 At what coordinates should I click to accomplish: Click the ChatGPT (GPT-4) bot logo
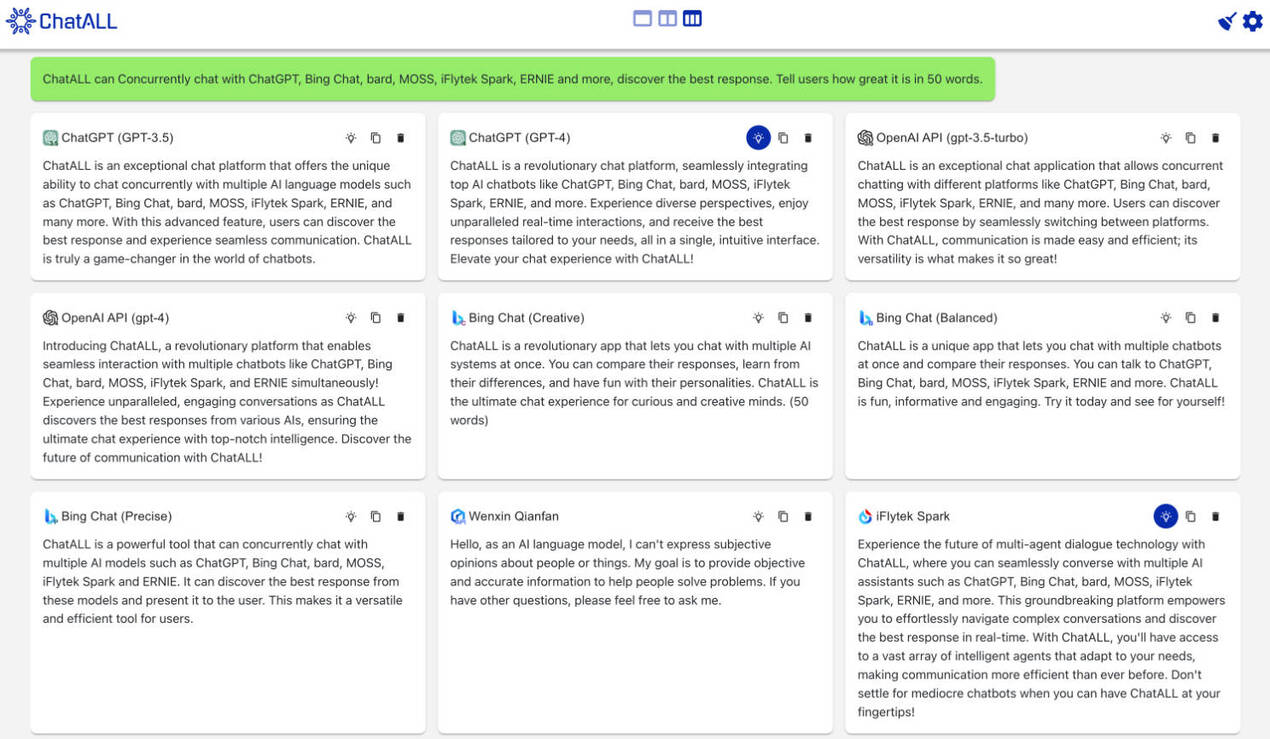point(458,138)
